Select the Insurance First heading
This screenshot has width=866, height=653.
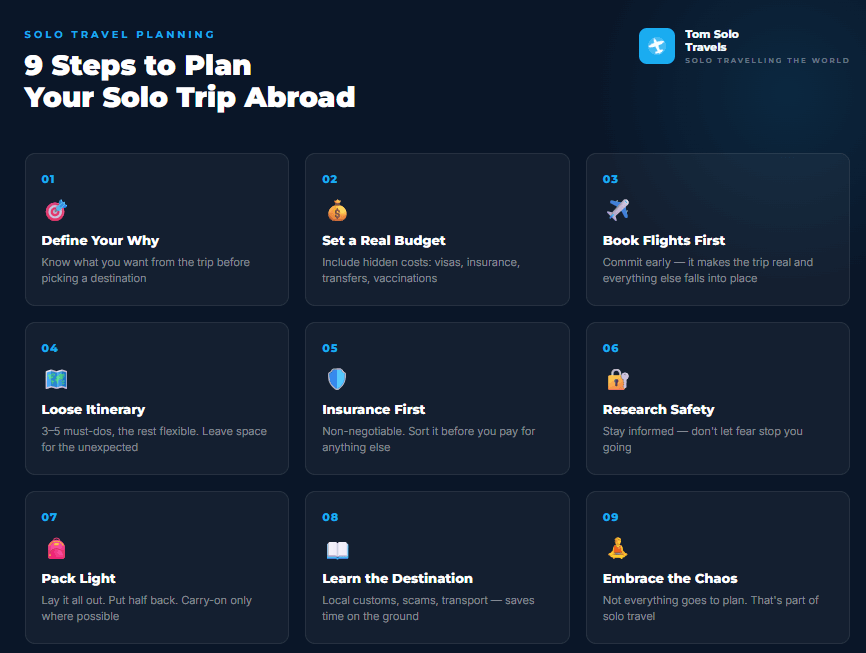pos(374,409)
